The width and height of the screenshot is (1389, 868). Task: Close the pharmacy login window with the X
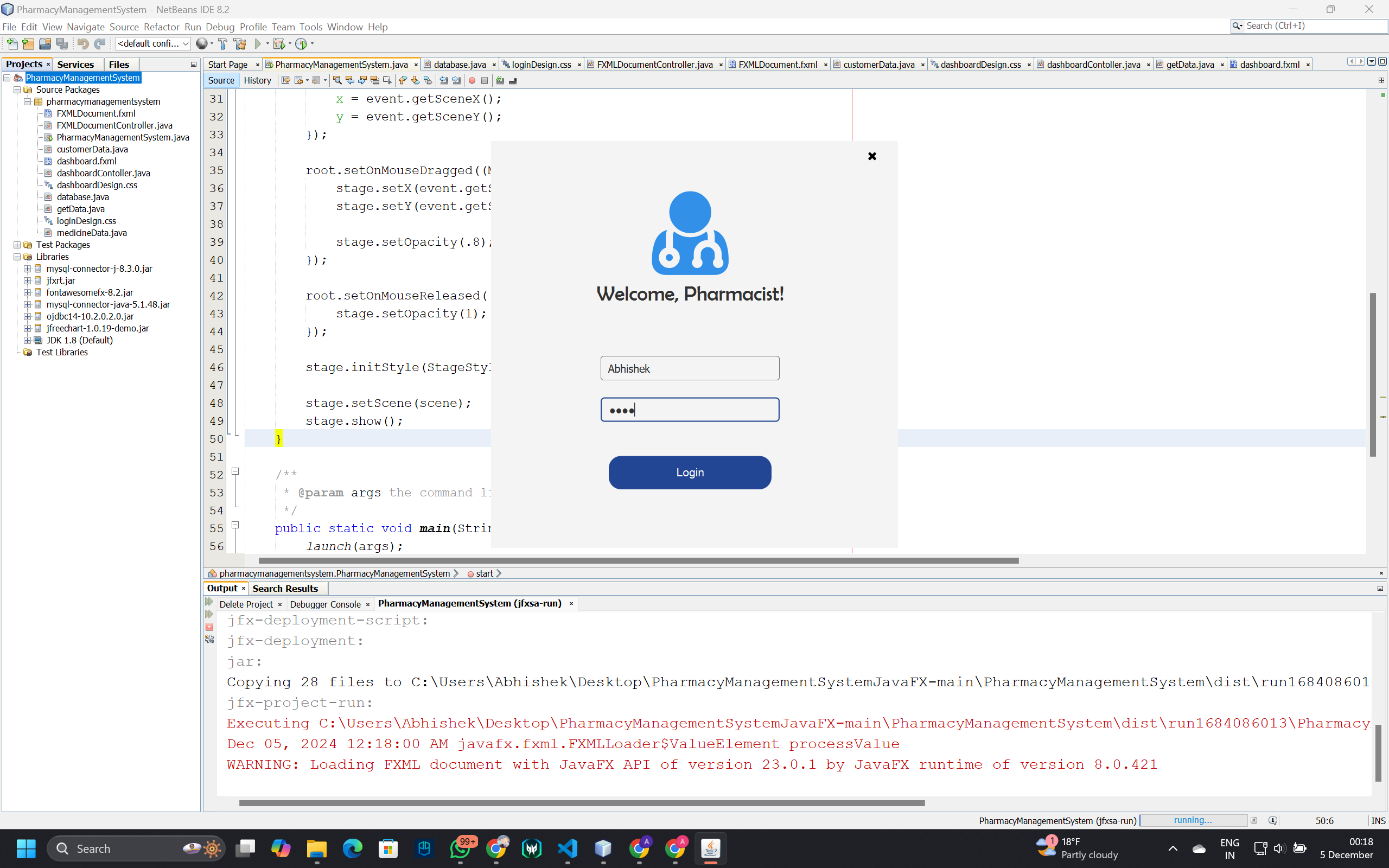click(872, 156)
